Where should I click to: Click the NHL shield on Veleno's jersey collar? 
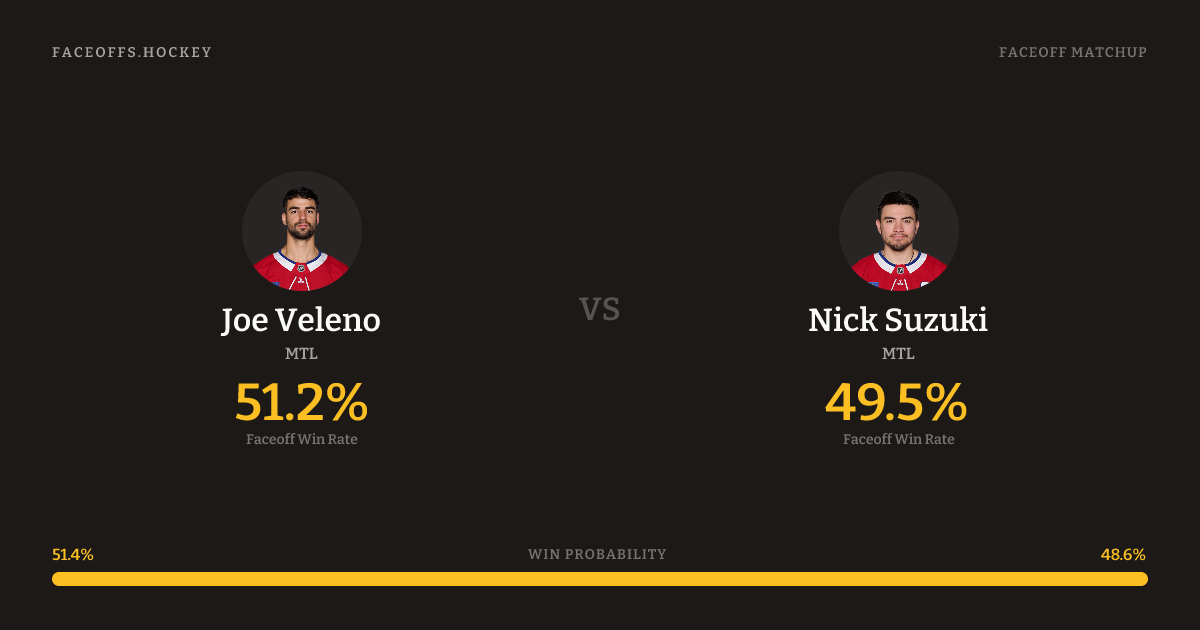(302, 268)
